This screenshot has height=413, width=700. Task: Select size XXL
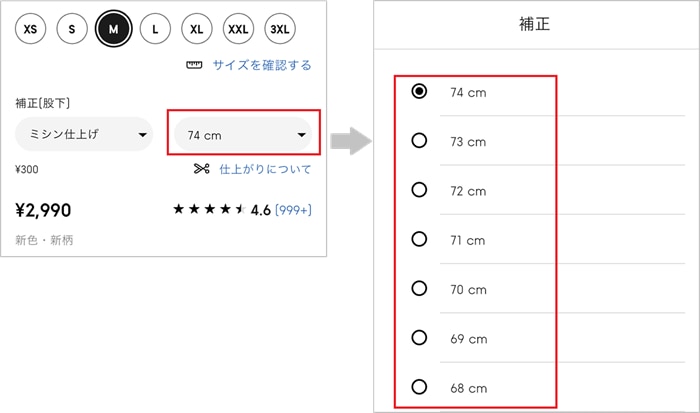coord(238,29)
